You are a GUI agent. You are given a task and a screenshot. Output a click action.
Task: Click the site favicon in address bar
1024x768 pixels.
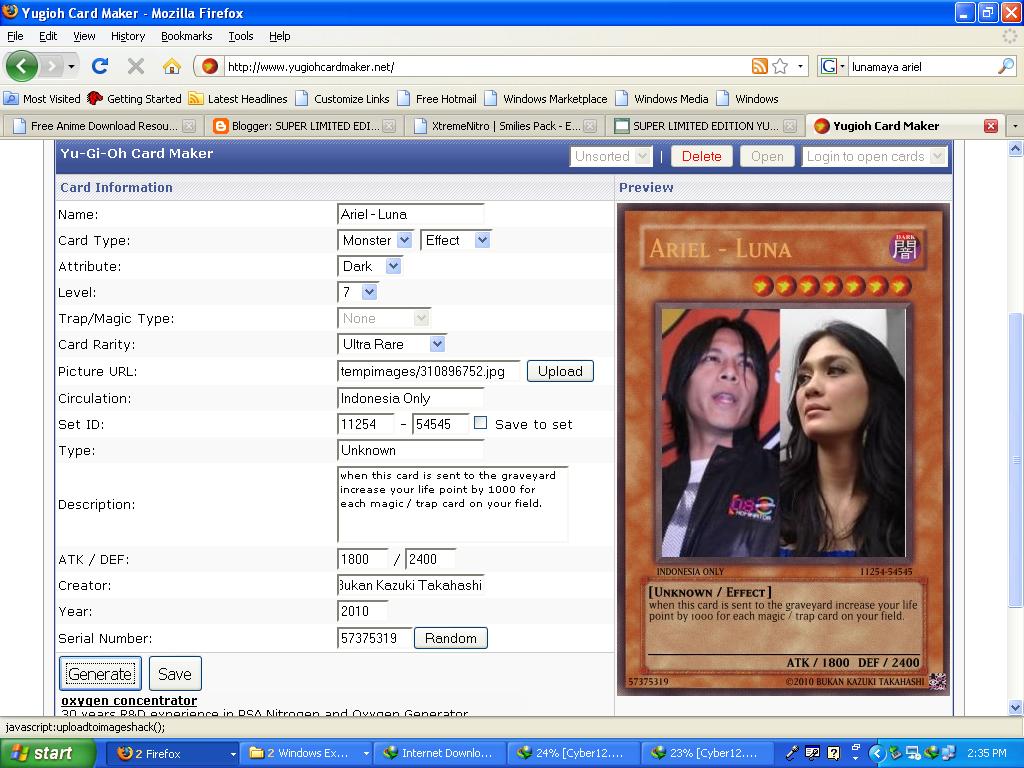pos(209,66)
